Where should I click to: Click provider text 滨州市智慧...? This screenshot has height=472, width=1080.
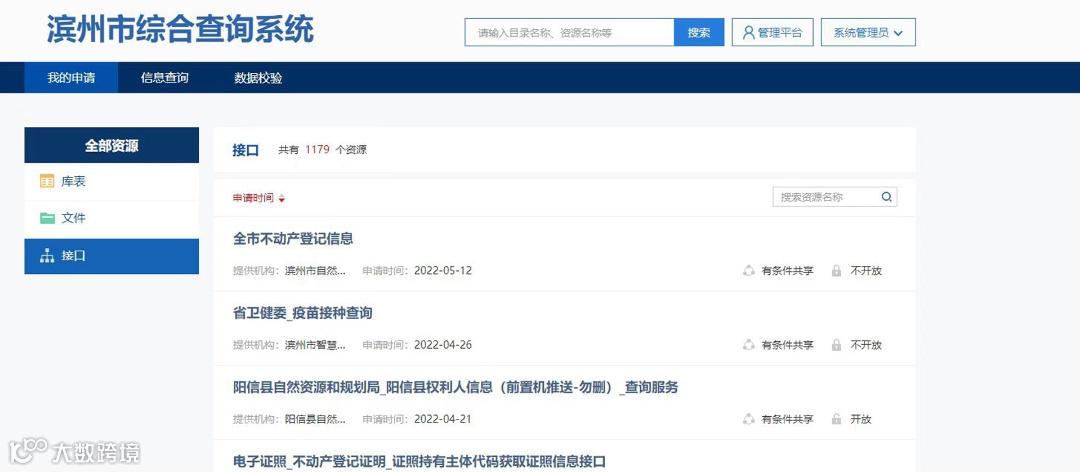pyautogui.click(x=315, y=345)
